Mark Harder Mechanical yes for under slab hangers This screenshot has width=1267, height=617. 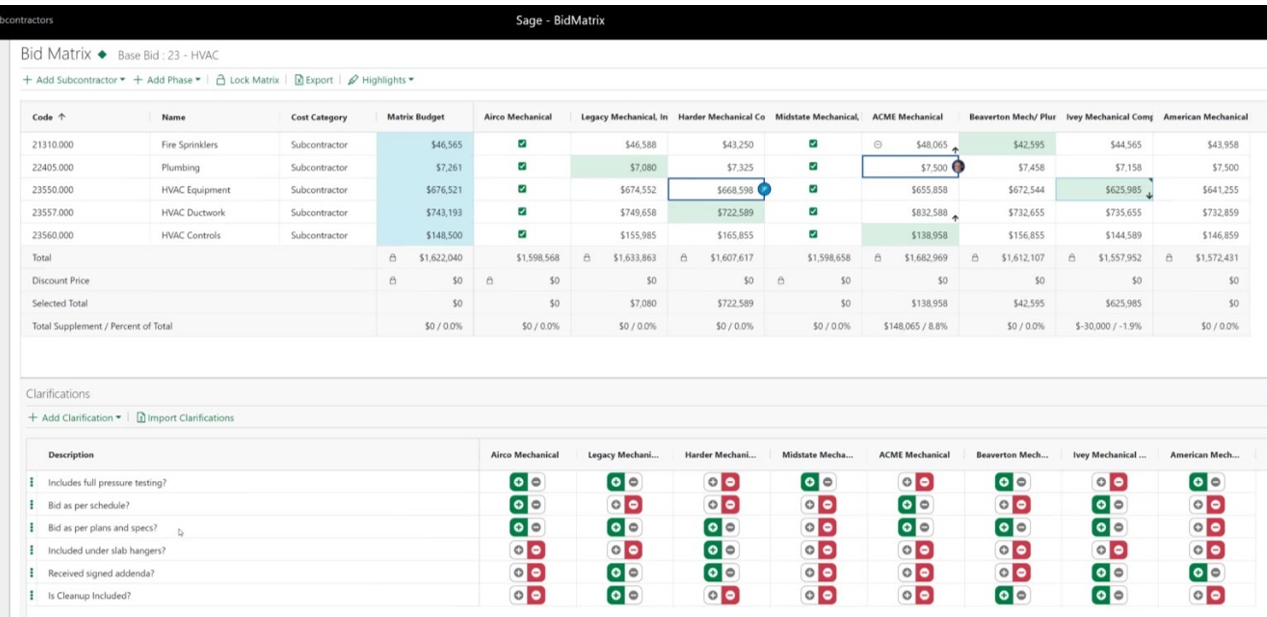point(712,550)
